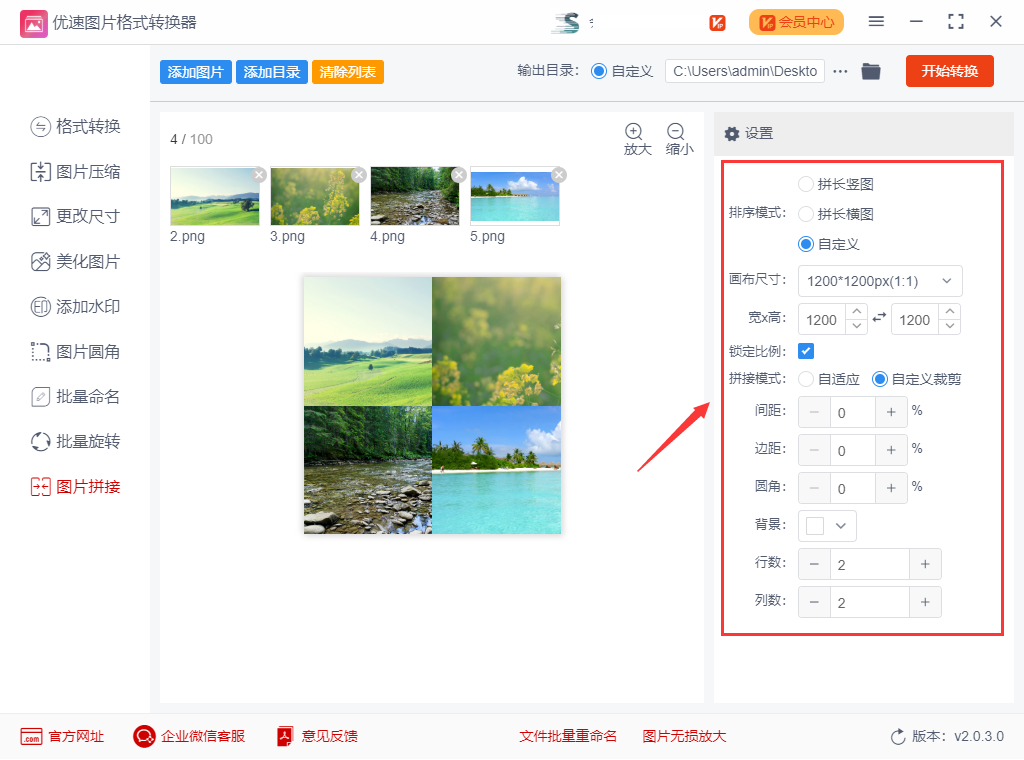Remove 4.png with its close icon
The height and width of the screenshot is (760, 1024).
(459, 174)
